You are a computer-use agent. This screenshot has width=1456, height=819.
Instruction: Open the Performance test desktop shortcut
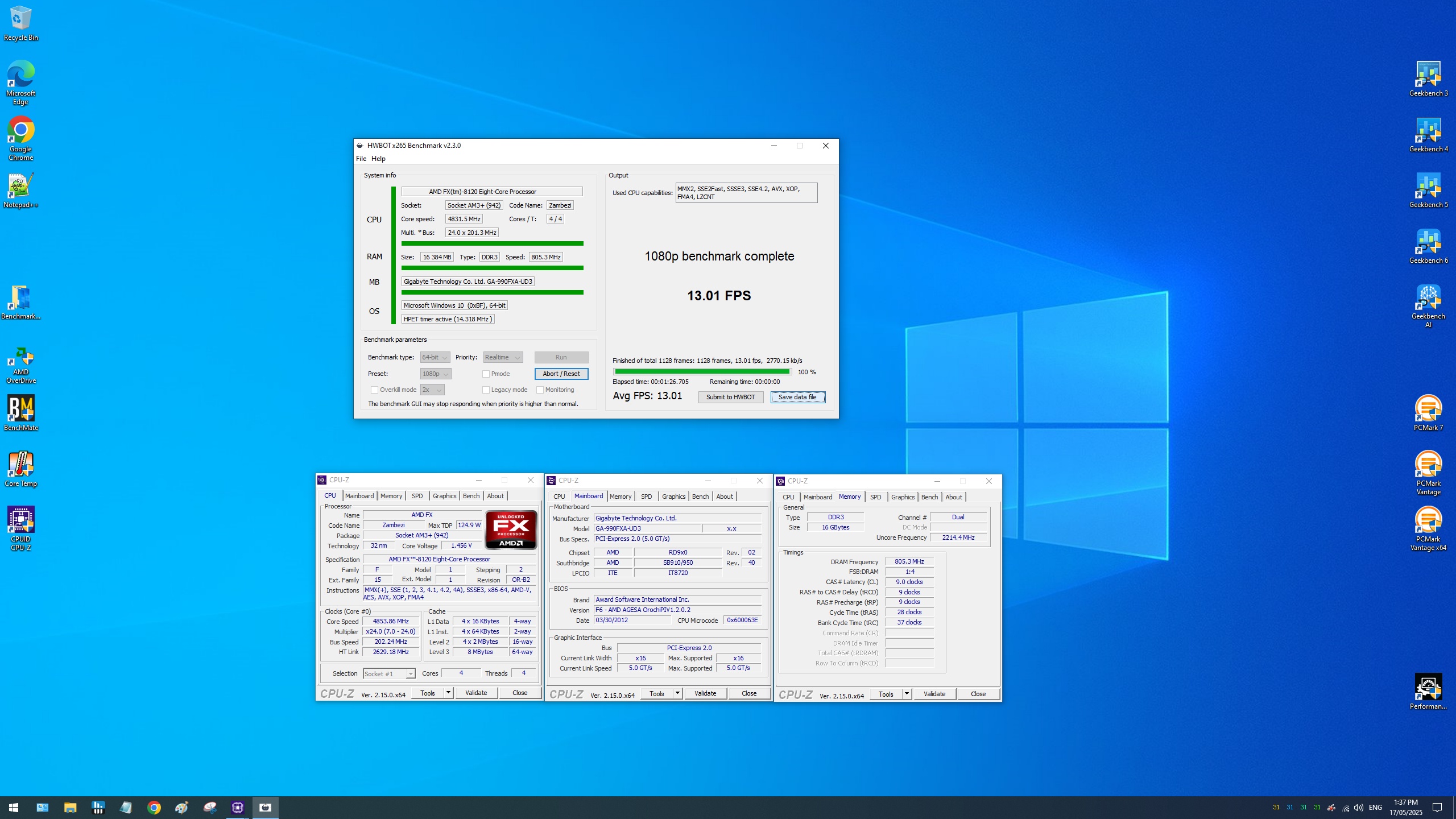click(x=1428, y=692)
